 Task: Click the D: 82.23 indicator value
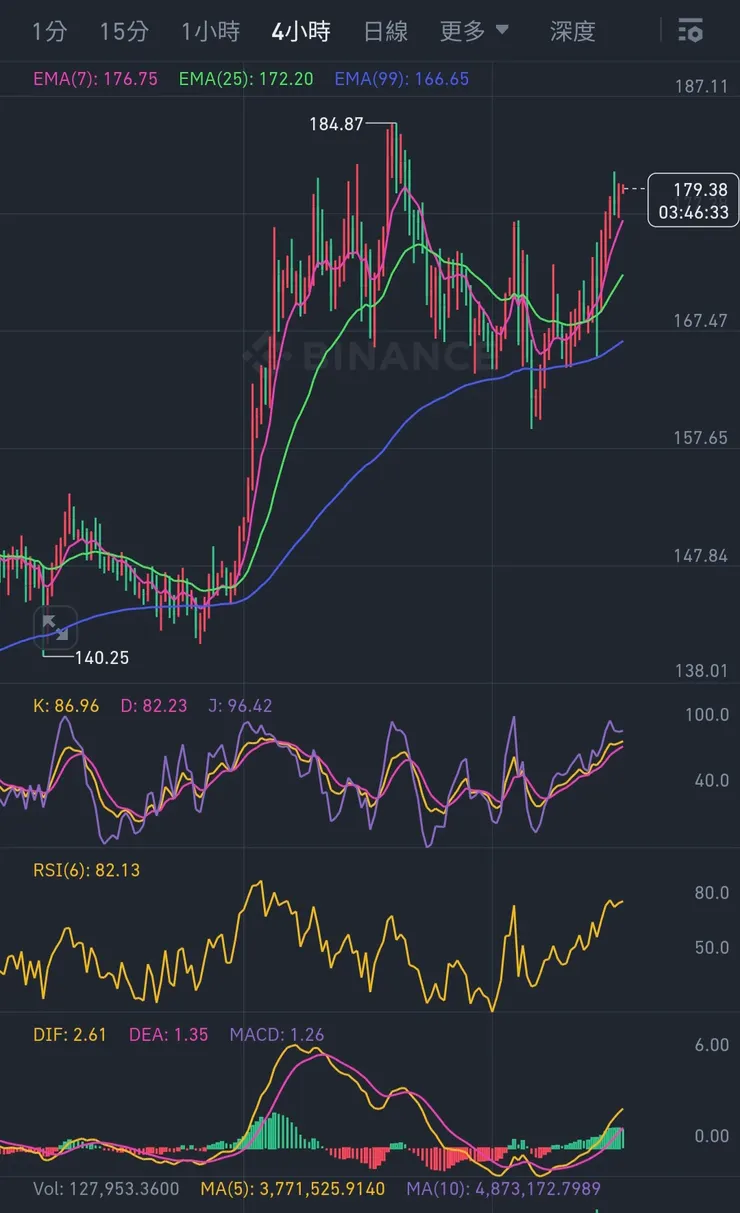(154, 706)
